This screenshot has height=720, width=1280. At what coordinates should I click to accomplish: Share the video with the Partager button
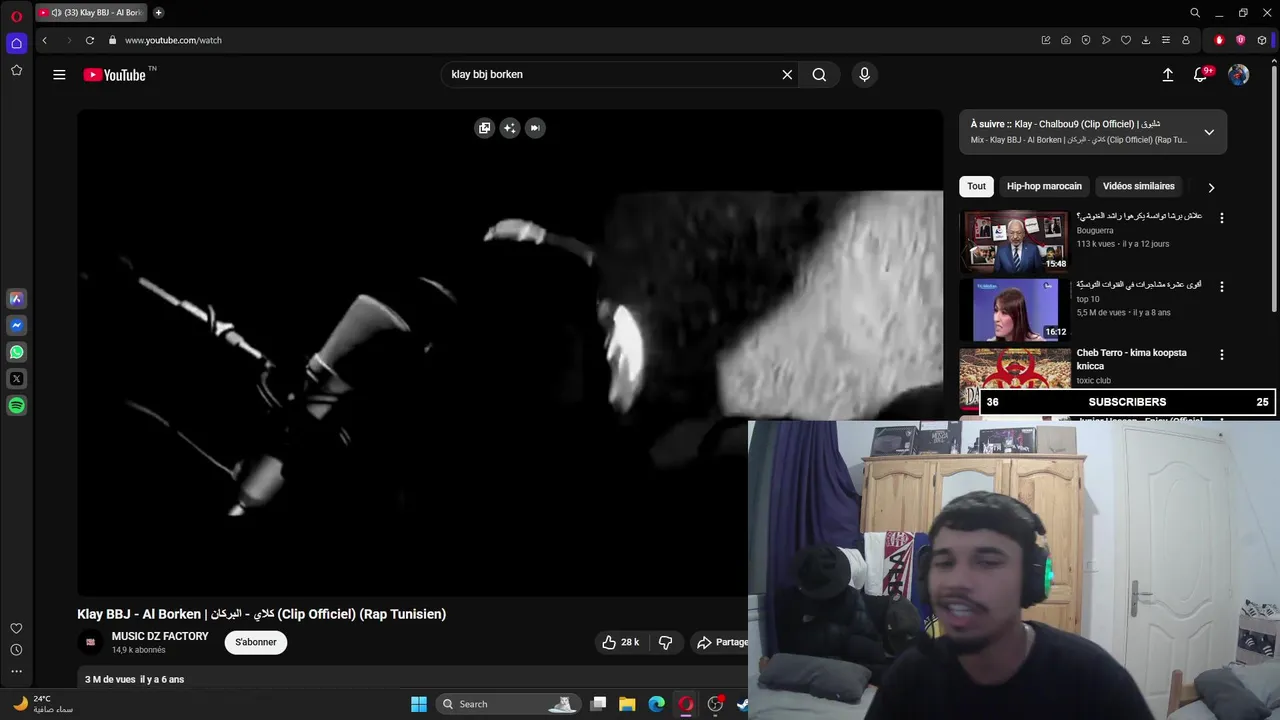coord(722,642)
